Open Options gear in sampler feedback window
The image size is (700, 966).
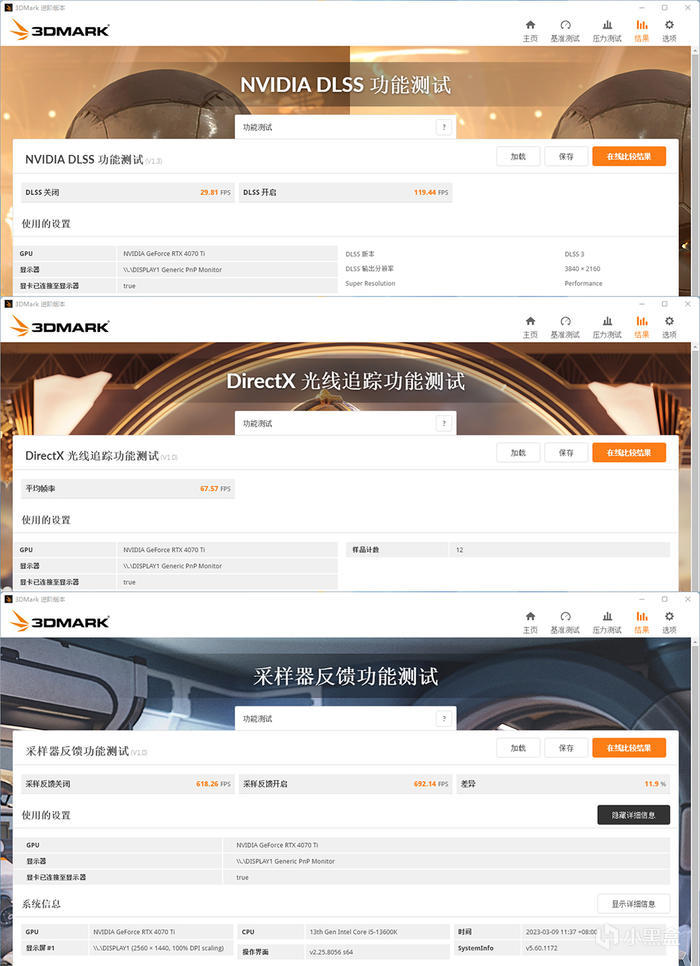click(x=669, y=622)
